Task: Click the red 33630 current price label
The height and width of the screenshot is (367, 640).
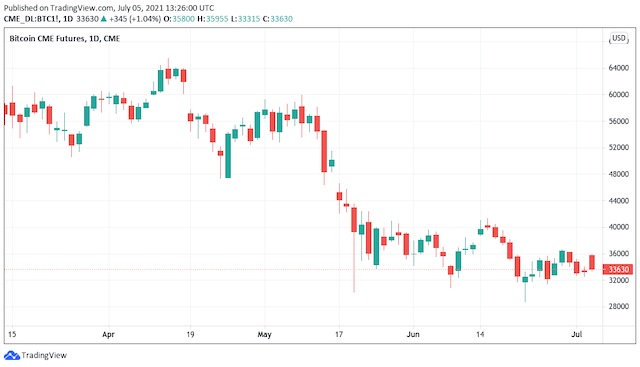Action: point(618,269)
